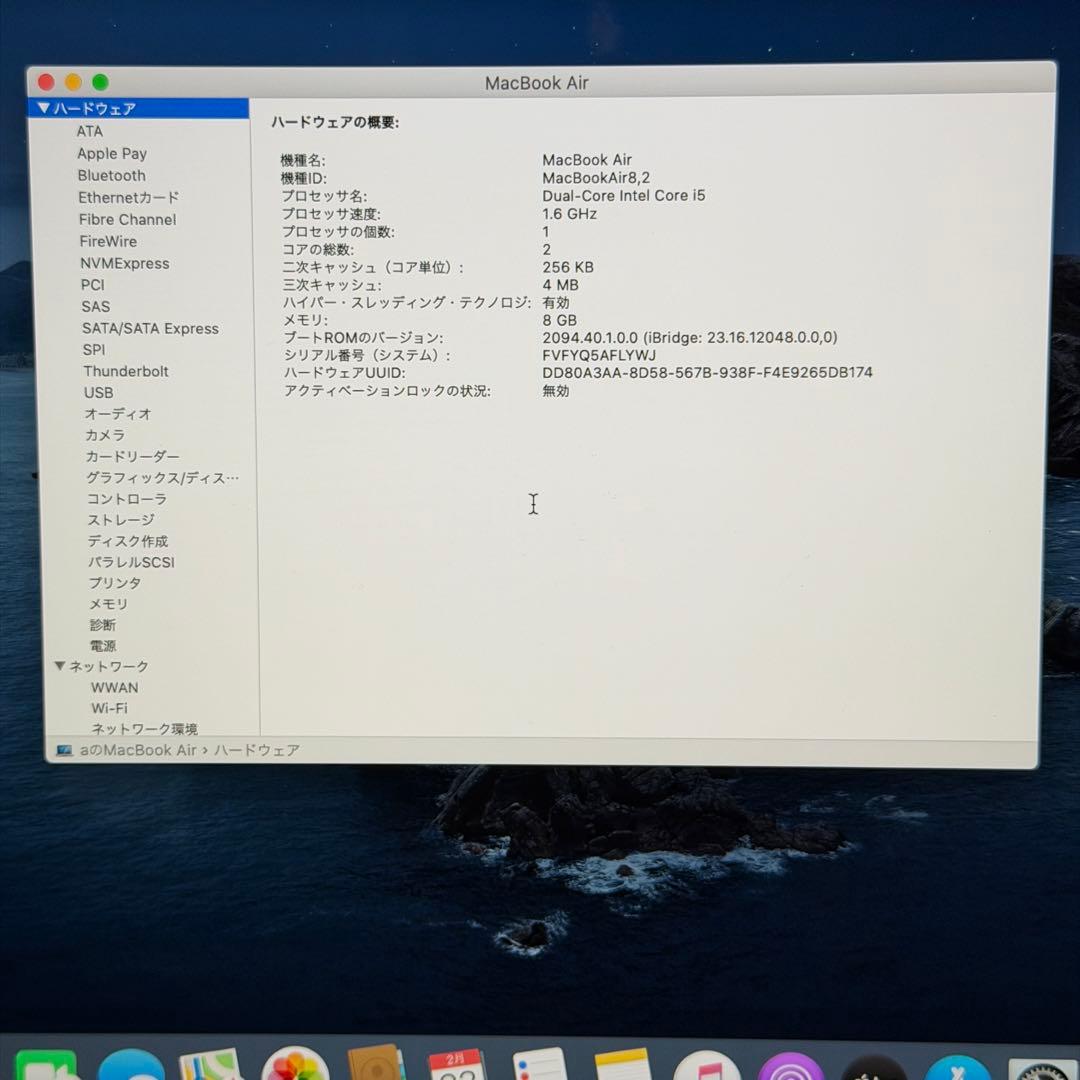The height and width of the screenshot is (1080, 1080).
Task: Minimize window with the yellow button
Action: (x=73, y=83)
